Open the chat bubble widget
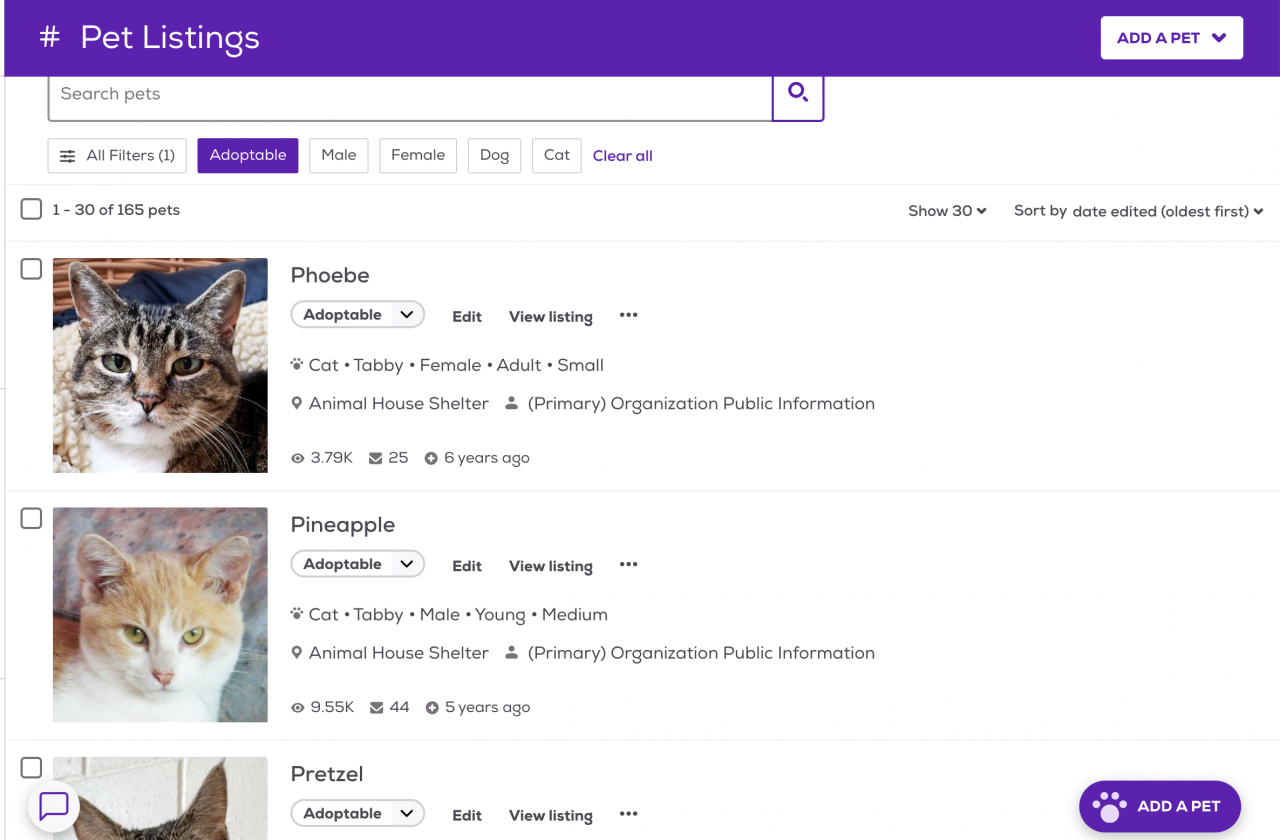1280x840 pixels. click(54, 806)
